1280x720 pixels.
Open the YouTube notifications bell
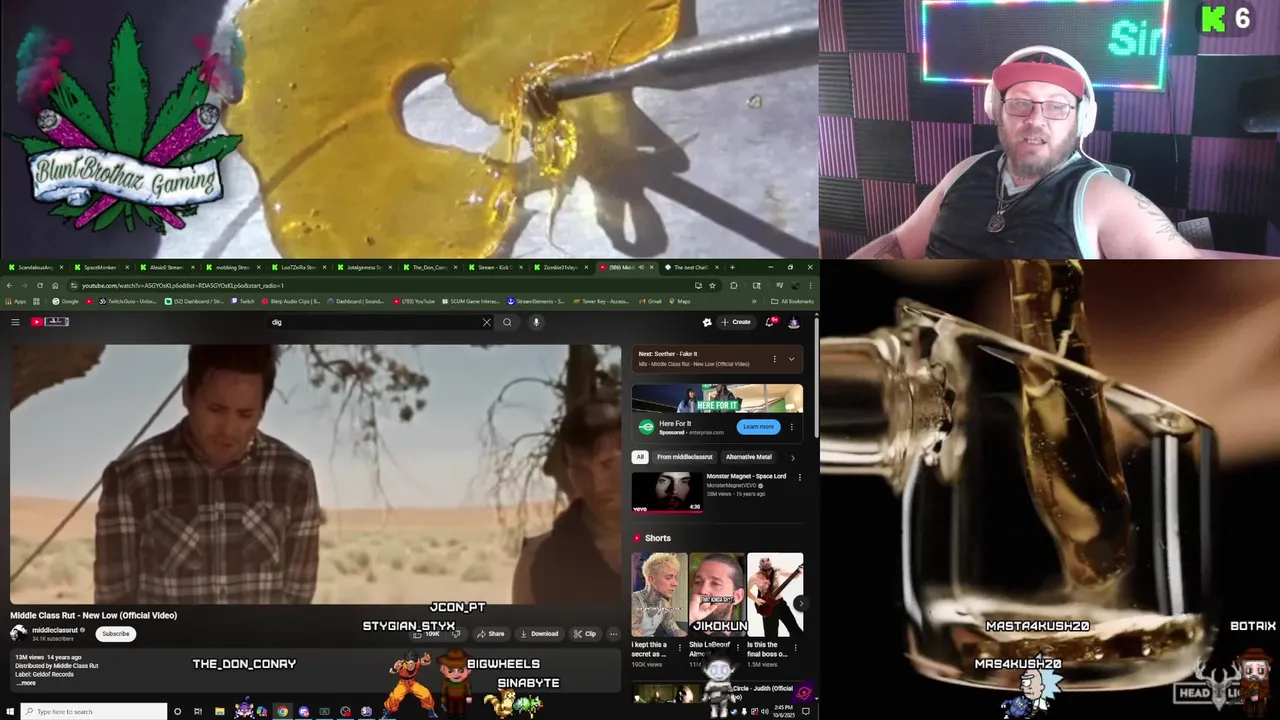pyautogui.click(x=770, y=322)
